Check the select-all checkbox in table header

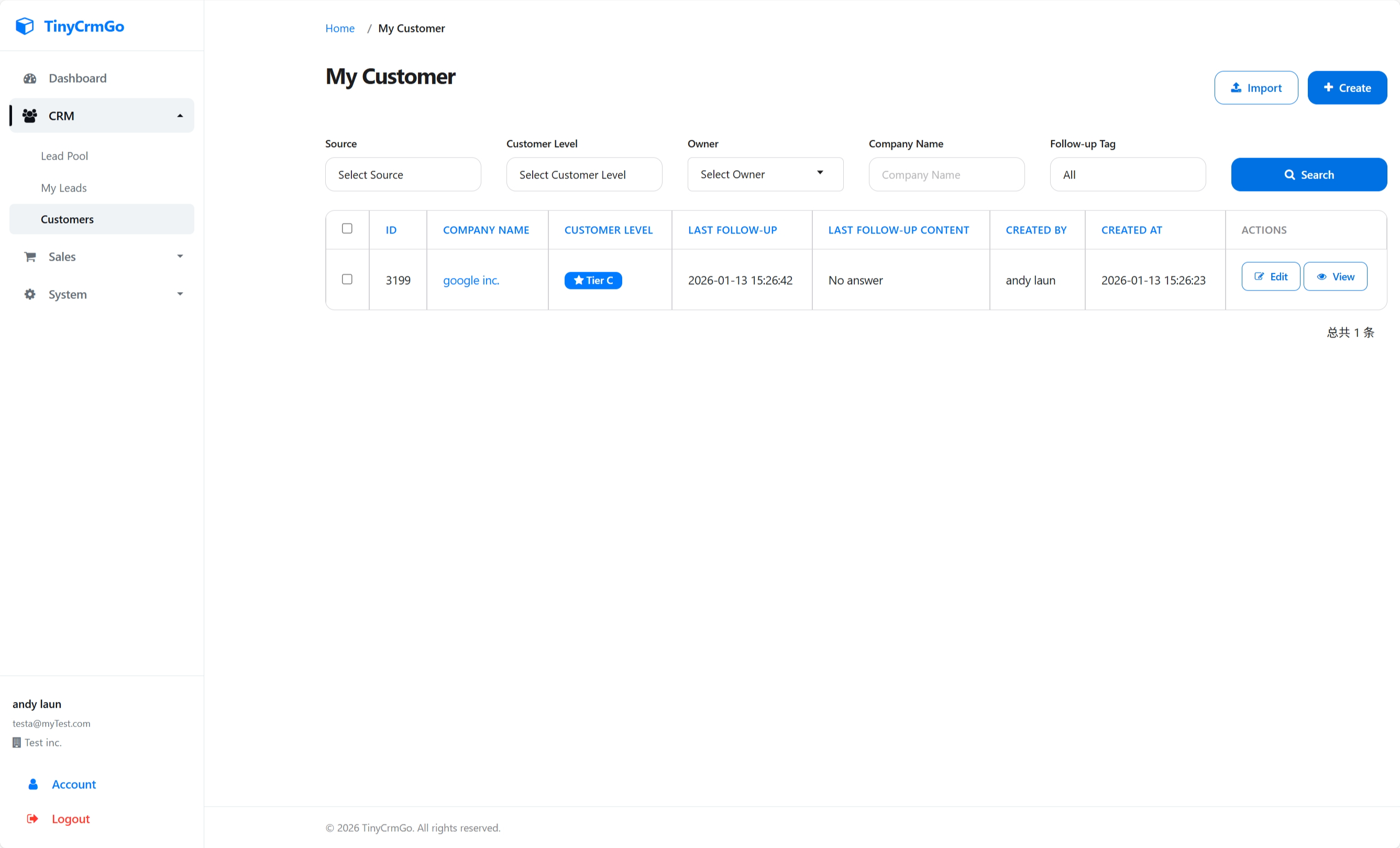point(347,228)
